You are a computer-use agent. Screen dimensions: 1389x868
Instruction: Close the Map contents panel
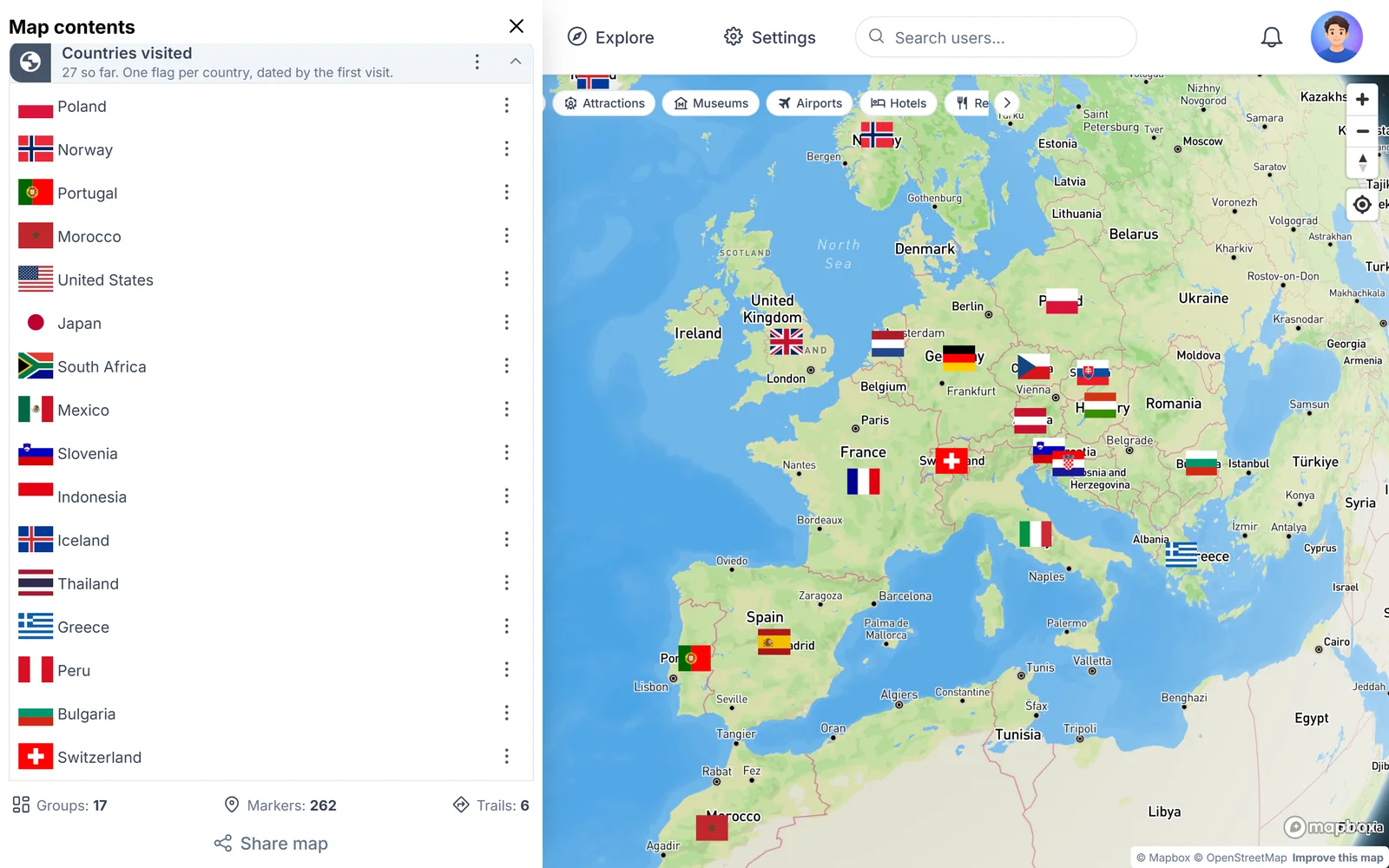pyautogui.click(x=517, y=26)
